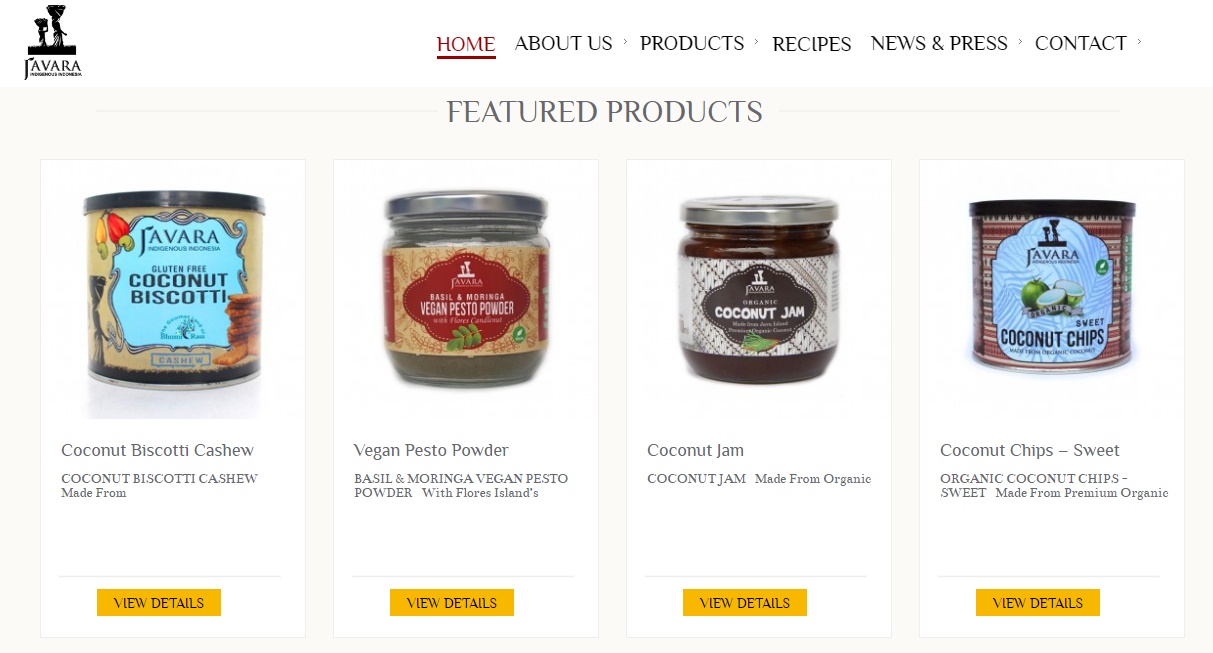Follow the Vegan Pesto Powder title link
Screen dimensions: 1213x653
pos(431,450)
